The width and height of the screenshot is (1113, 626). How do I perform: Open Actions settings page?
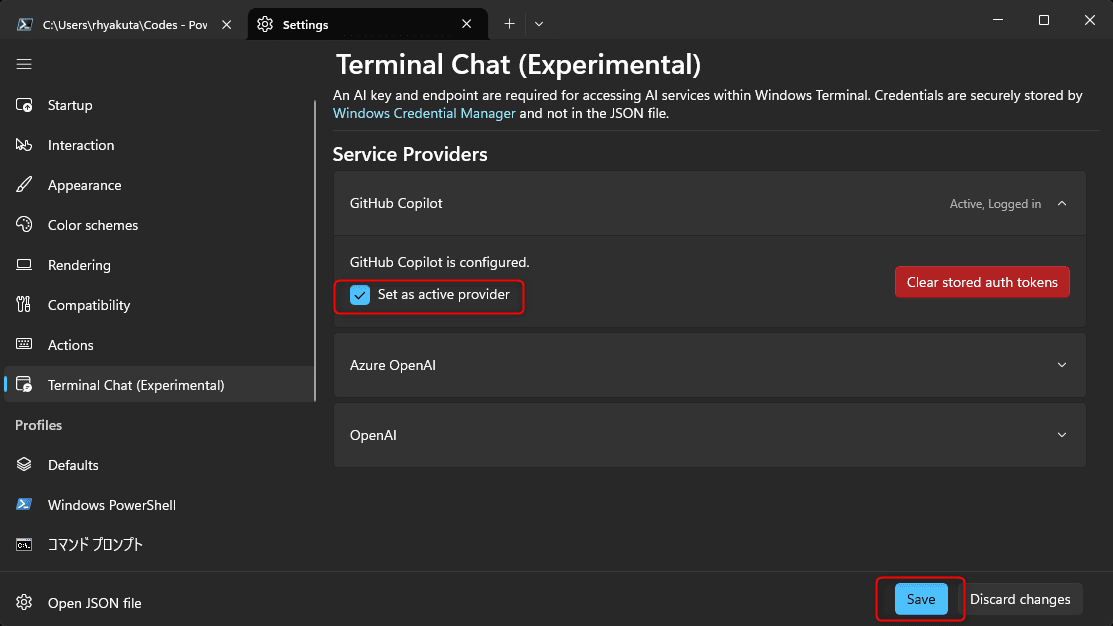pos(159,344)
